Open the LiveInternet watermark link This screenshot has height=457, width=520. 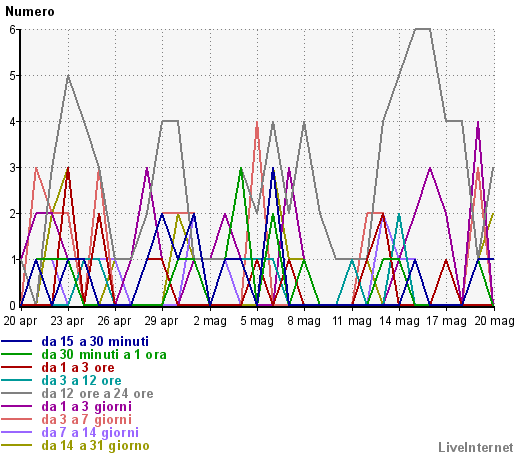point(476,448)
